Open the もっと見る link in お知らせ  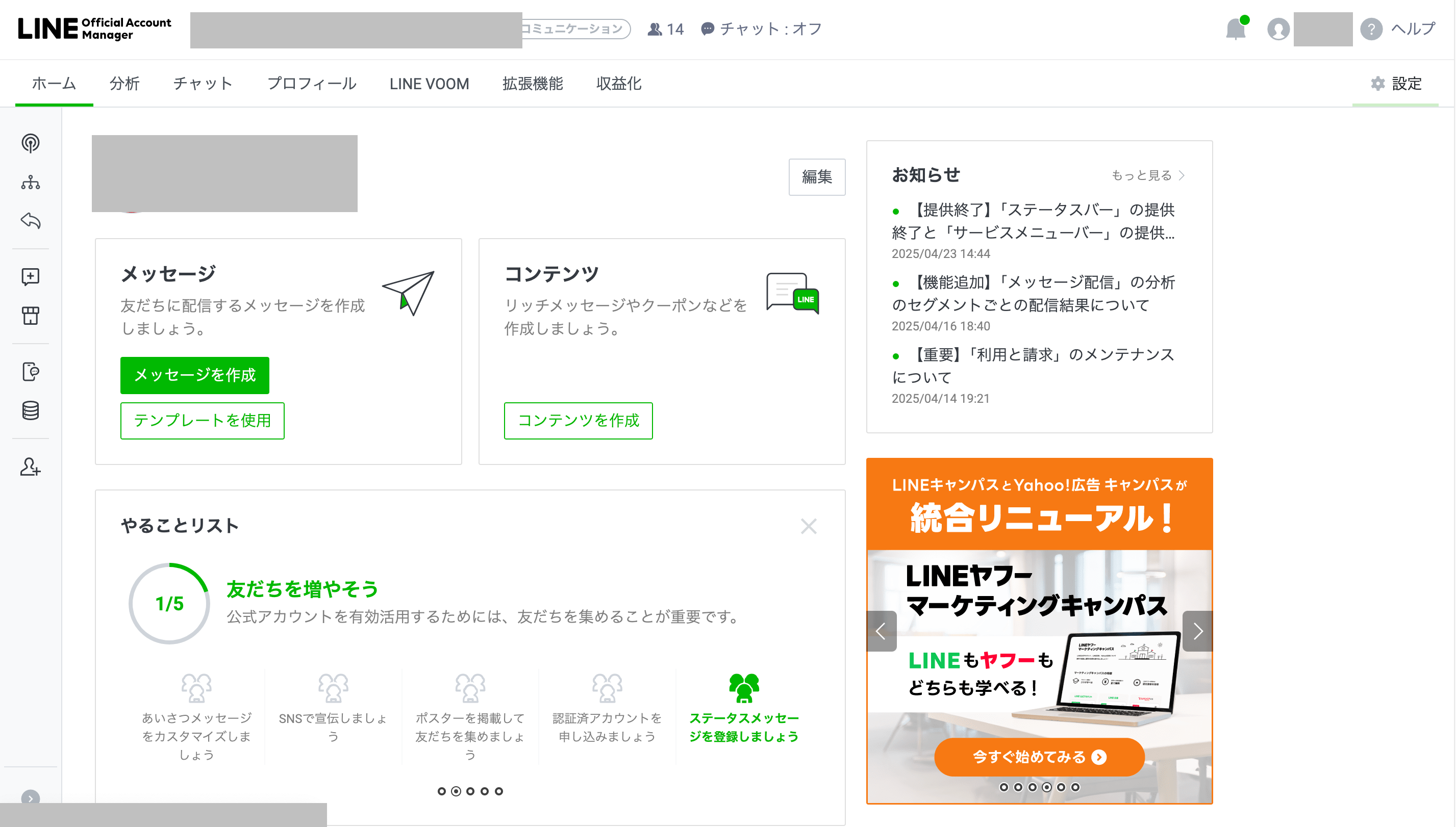(x=1148, y=175)
